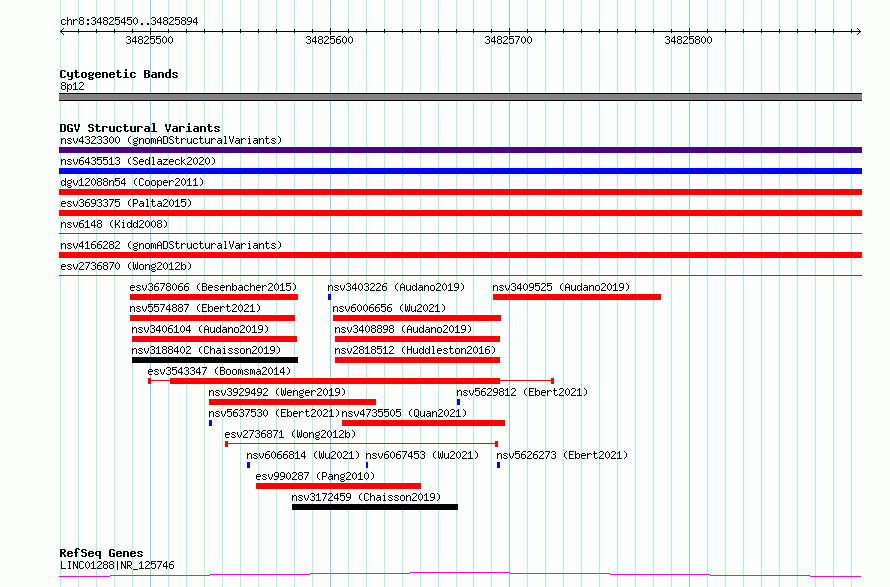This screenshot has height=587, width=890.
Task: Click nsv5626273 (Ebert2021) label
Action: [562, 455]
